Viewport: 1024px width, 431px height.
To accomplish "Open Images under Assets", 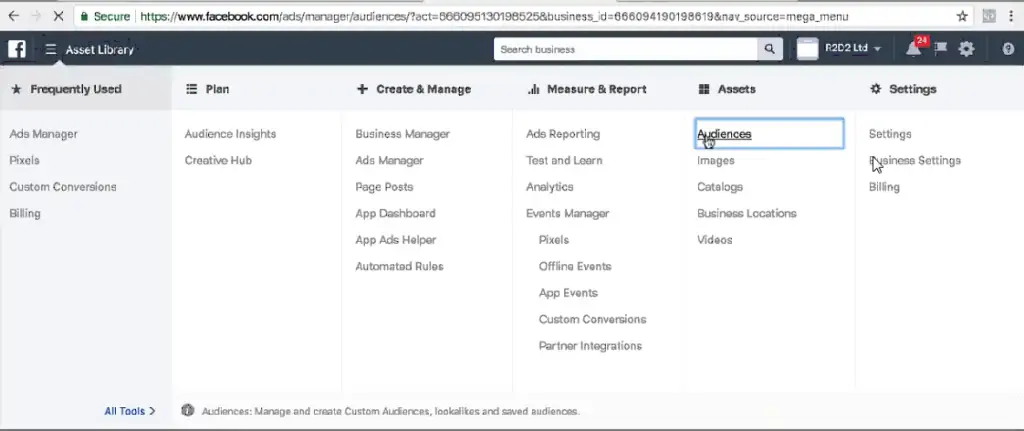I will [716, 160].
